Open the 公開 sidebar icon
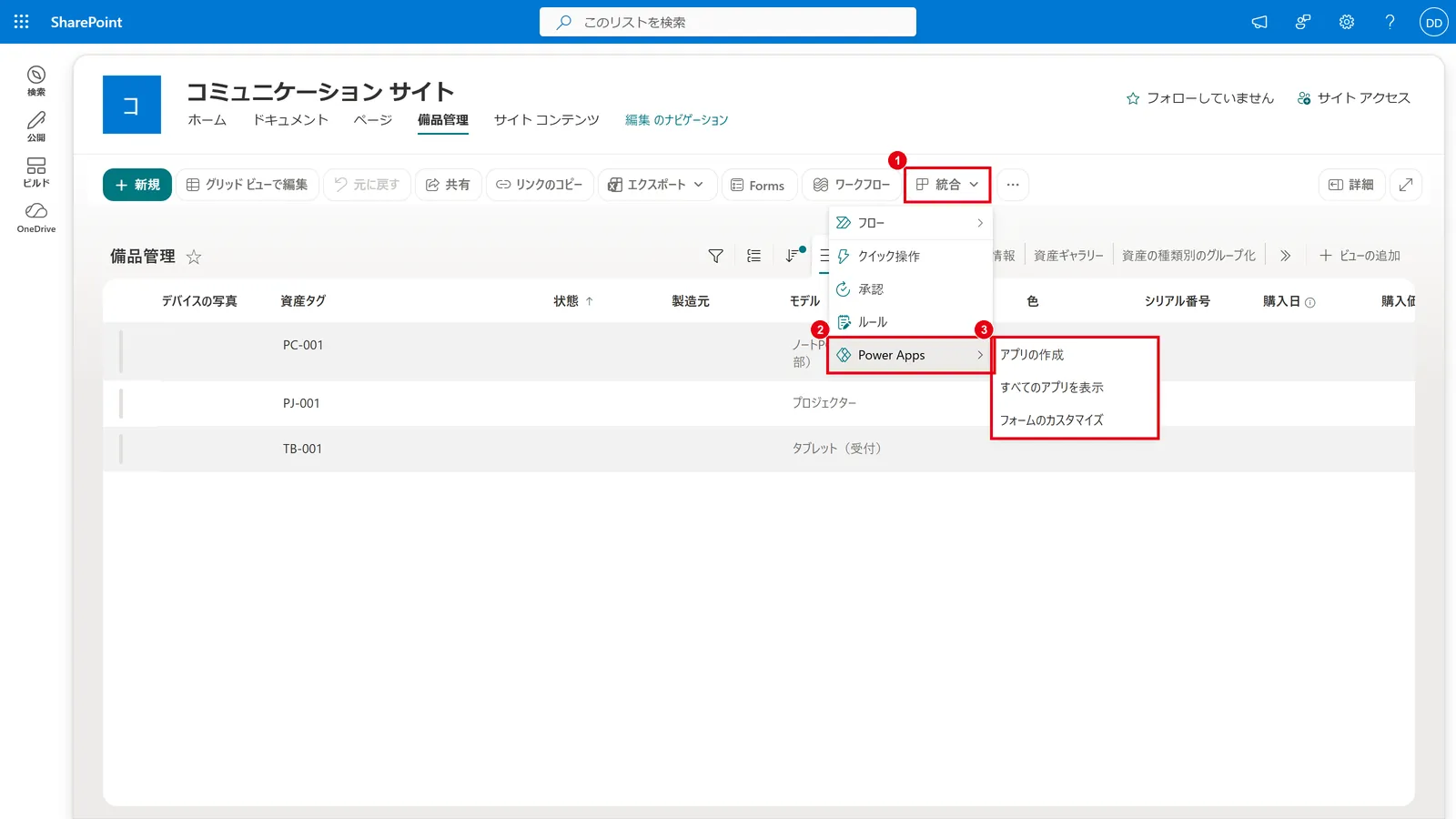This screenshot has width=1456, height=819. (x=36, y=126)
